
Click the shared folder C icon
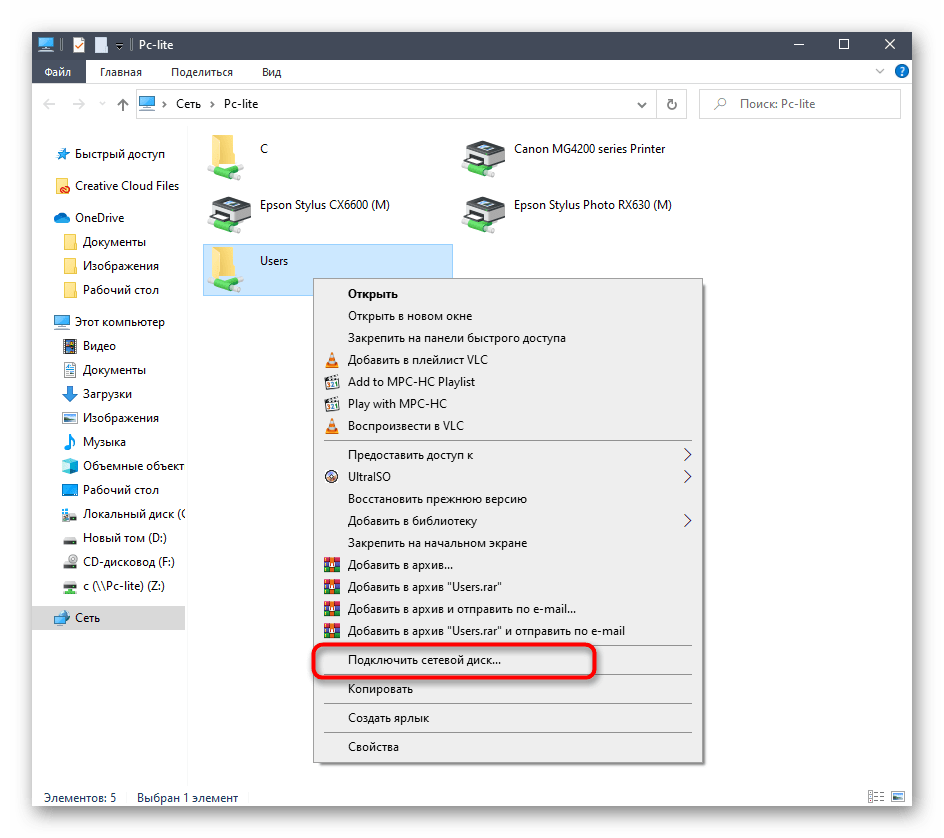coord(229,154)
